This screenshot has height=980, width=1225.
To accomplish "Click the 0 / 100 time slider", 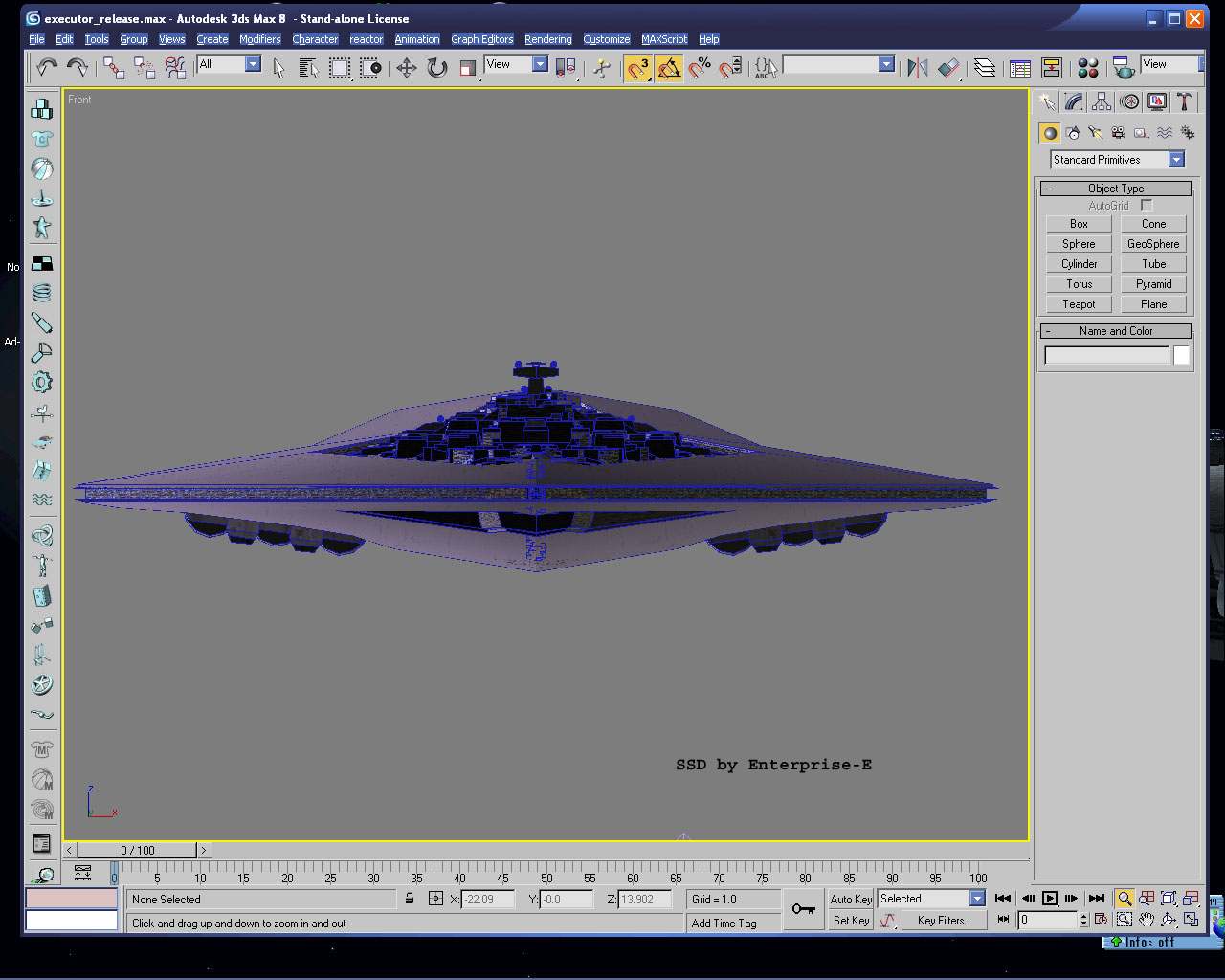I will 138,850.
